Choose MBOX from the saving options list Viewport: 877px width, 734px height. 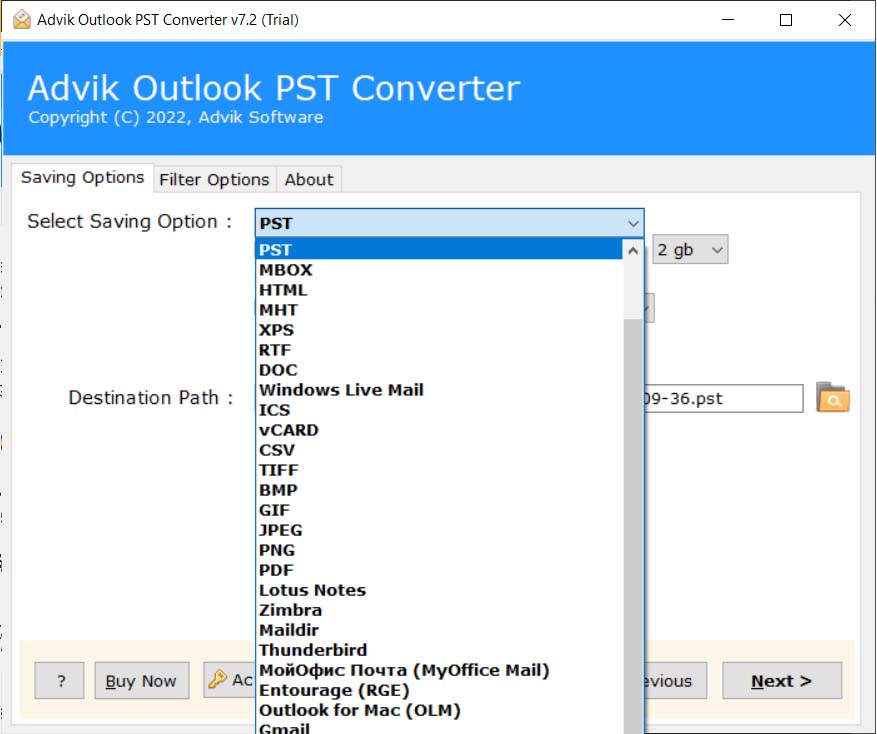click(439, 270)
